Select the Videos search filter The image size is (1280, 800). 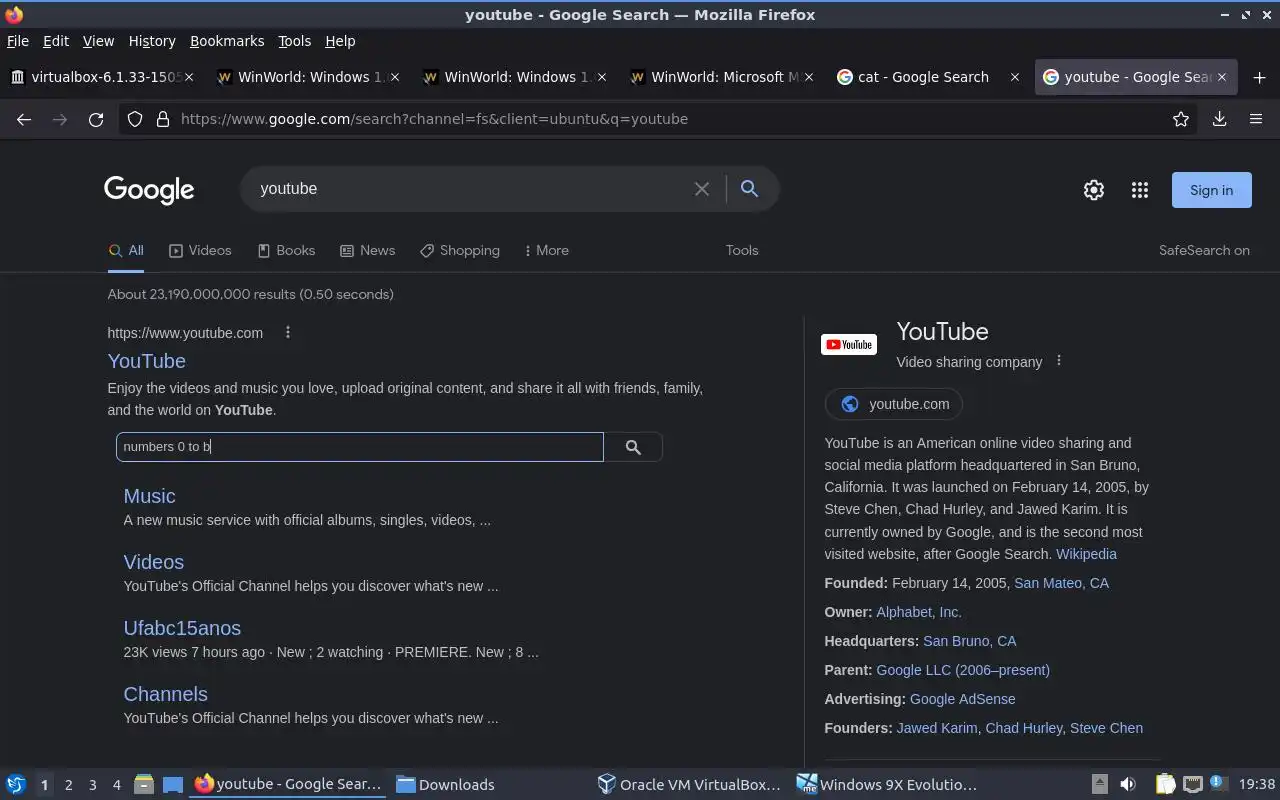coord(200,251)
